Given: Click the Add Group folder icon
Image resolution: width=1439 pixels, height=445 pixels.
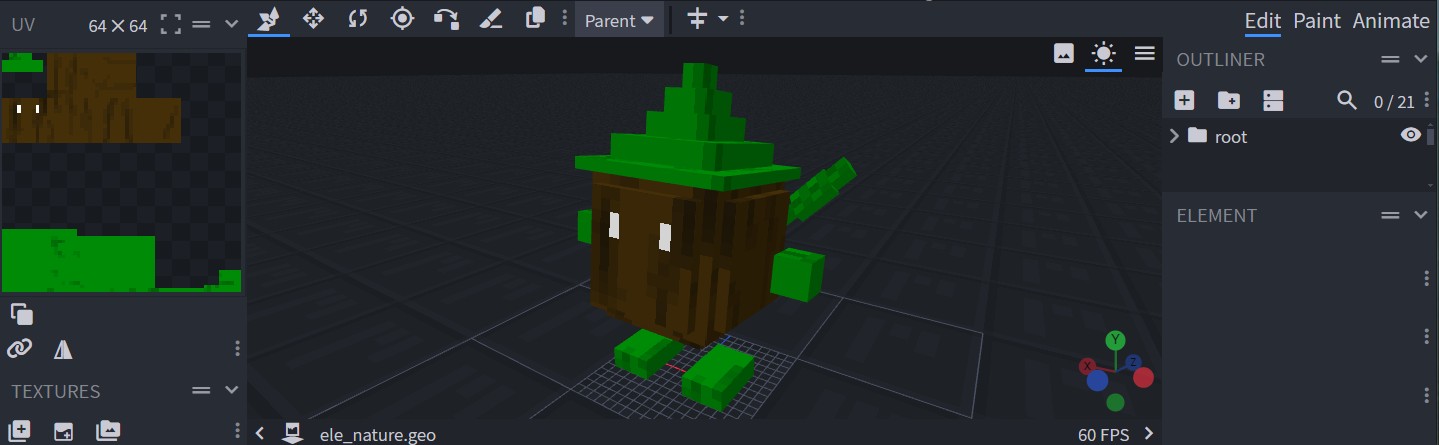Looking at the screenshot, I should tap(1228, 100).
